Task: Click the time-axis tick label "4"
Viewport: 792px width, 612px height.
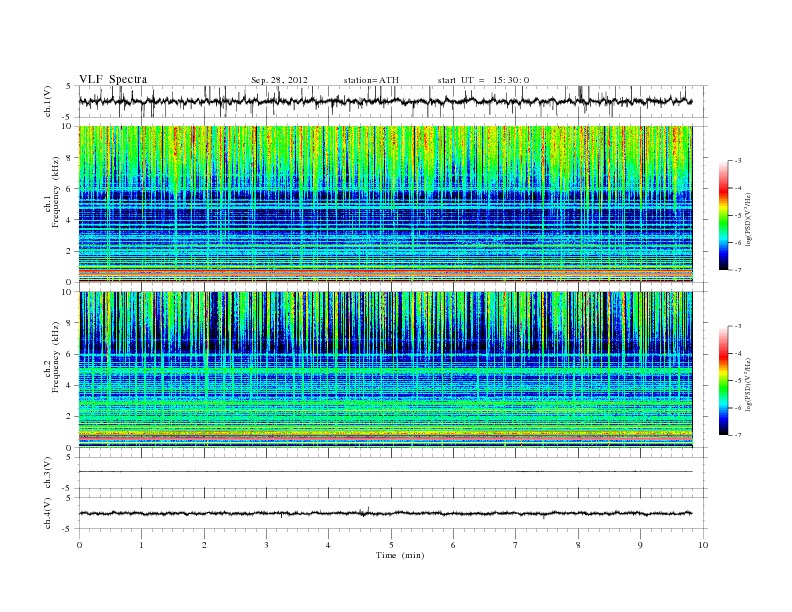Action: click(328, 545)
